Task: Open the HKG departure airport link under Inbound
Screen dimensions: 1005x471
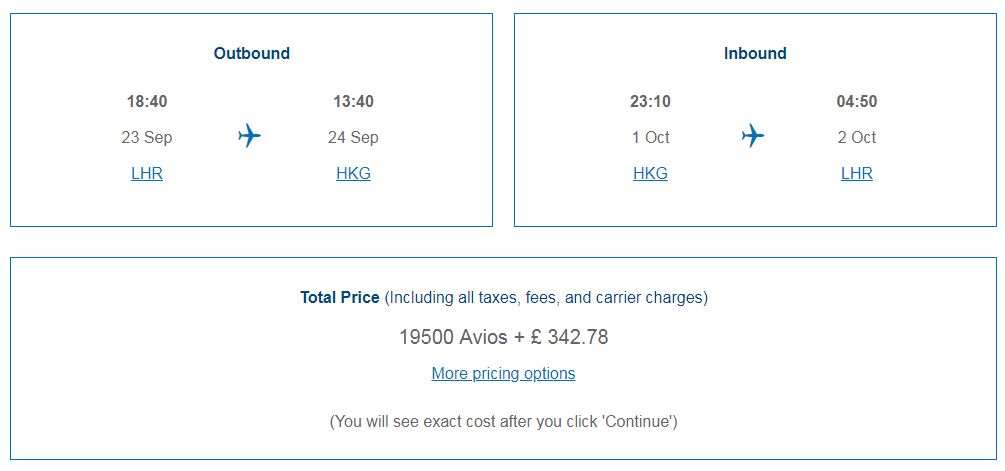Action: click(x=650, y=174)
